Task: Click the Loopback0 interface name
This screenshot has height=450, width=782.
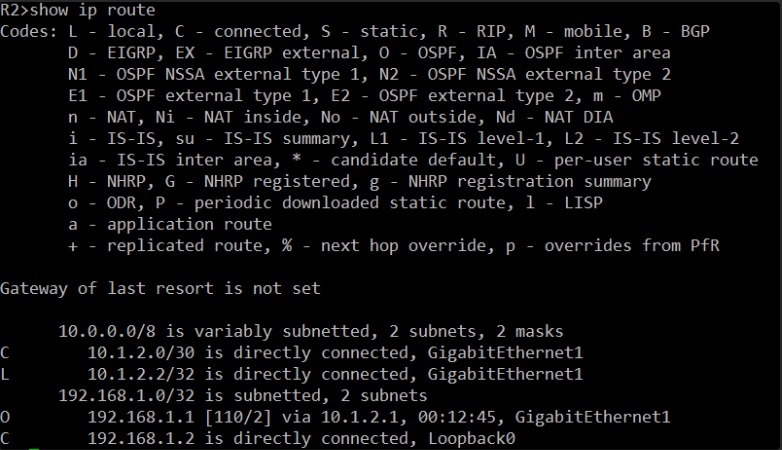Action: click(471, 439)
